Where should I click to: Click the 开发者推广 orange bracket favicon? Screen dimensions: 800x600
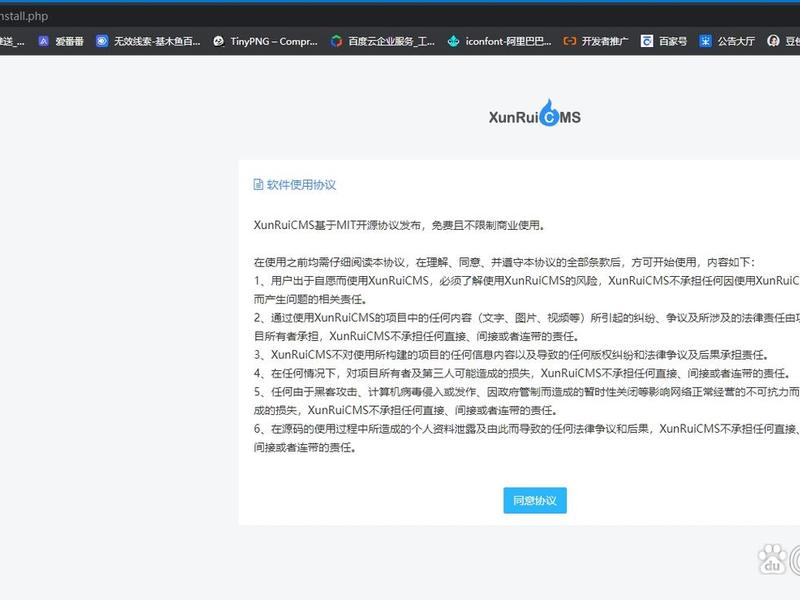tap(570, 41)
